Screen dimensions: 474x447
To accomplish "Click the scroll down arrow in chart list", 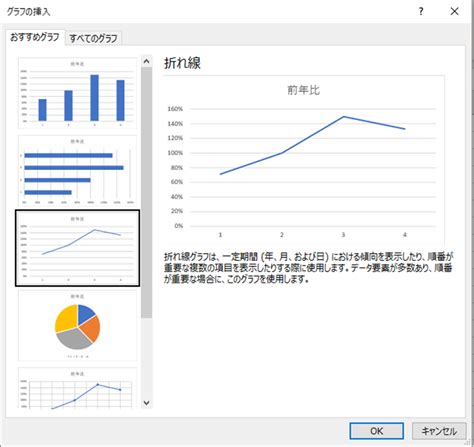I will (146, 403).
